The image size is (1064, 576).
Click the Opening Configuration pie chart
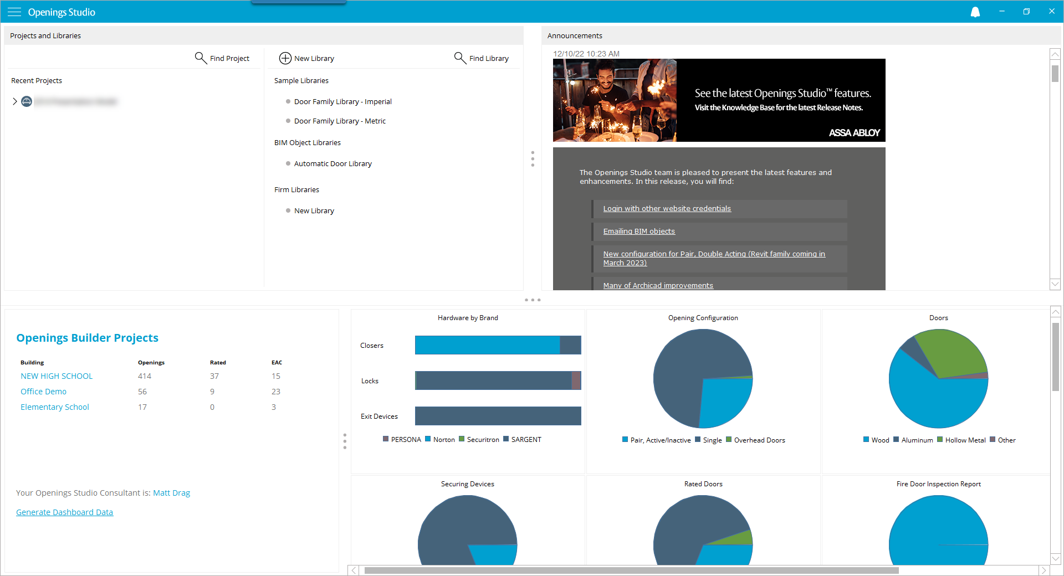[703, 379]
